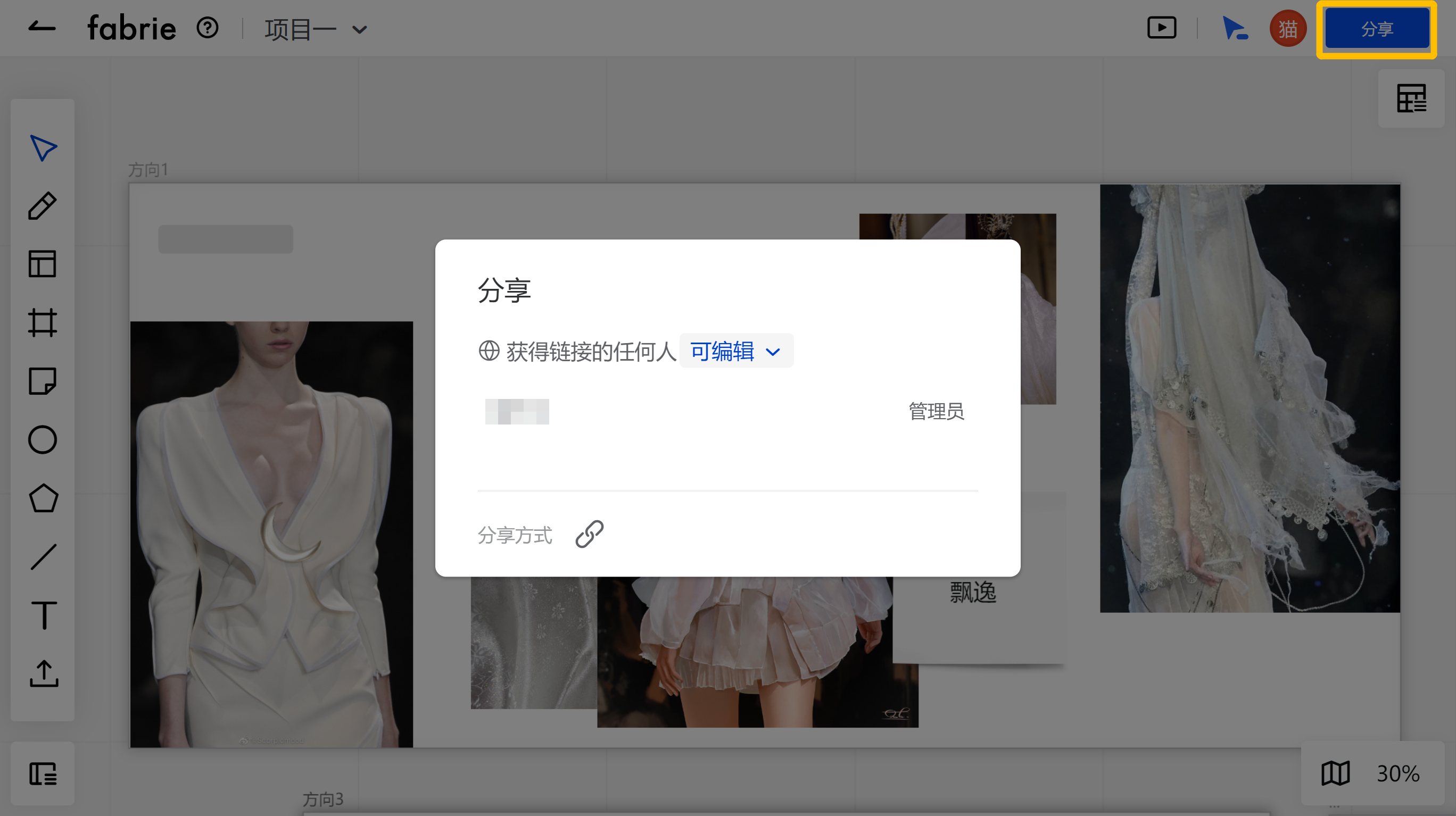Image resolution: width=1456 pixels, height=816 pixels.
Task: Collapse the left sidebar panel
Action: [43, 774]
